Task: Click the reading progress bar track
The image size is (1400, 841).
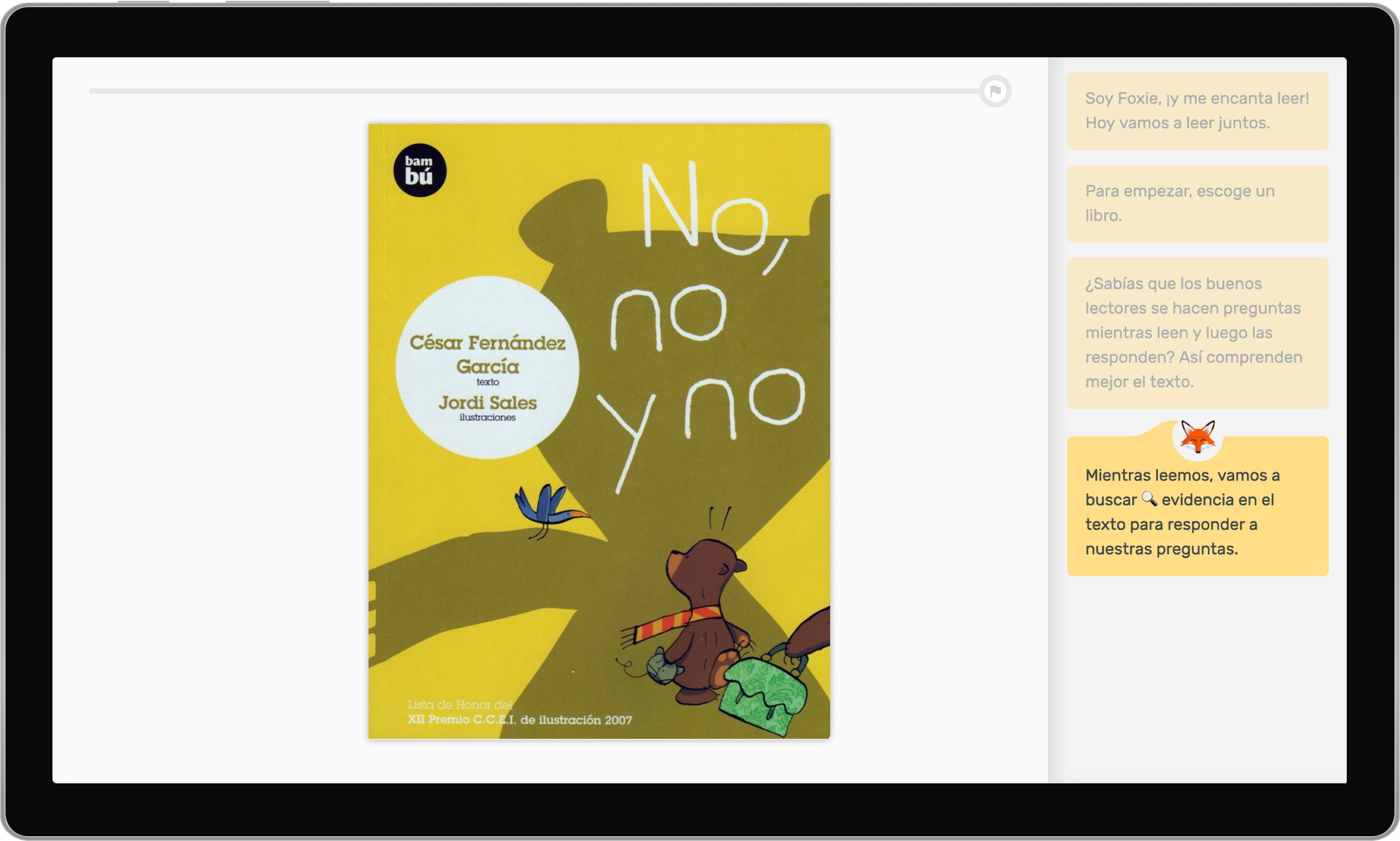Action: pos(533,91)
